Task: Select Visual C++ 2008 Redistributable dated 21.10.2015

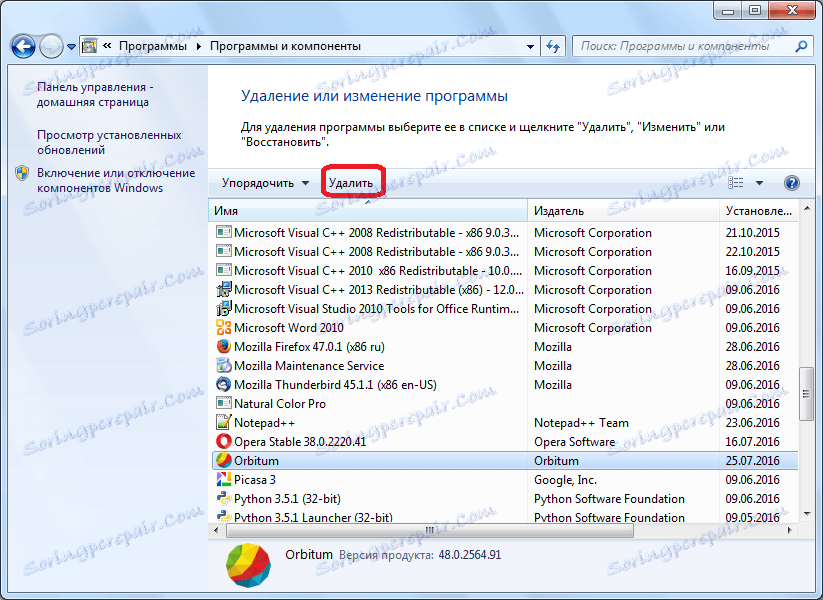Action: point(505,233)
